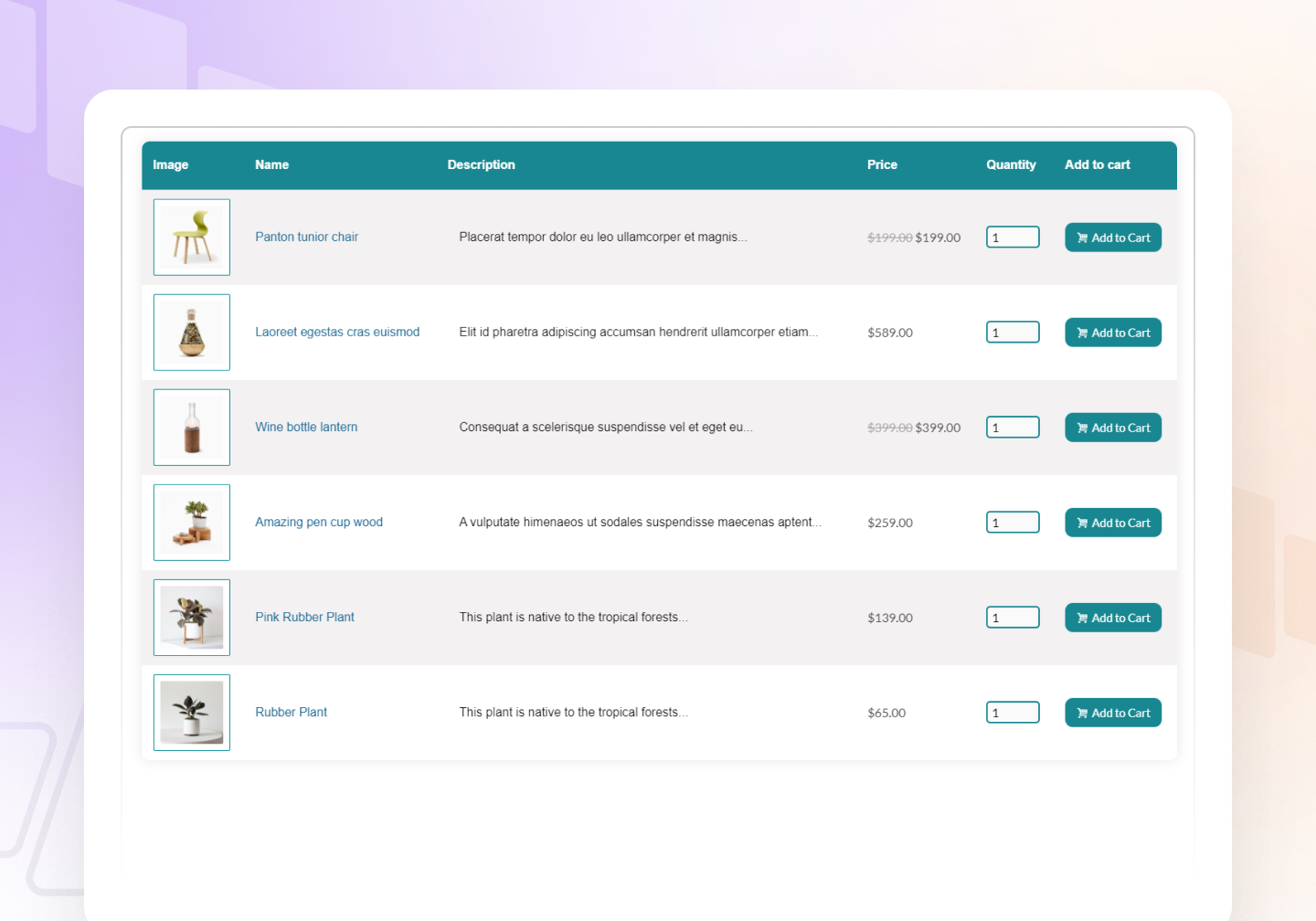Click the $589.00 price
Viewport: 1316px width, 921px height.
point(890,333)
